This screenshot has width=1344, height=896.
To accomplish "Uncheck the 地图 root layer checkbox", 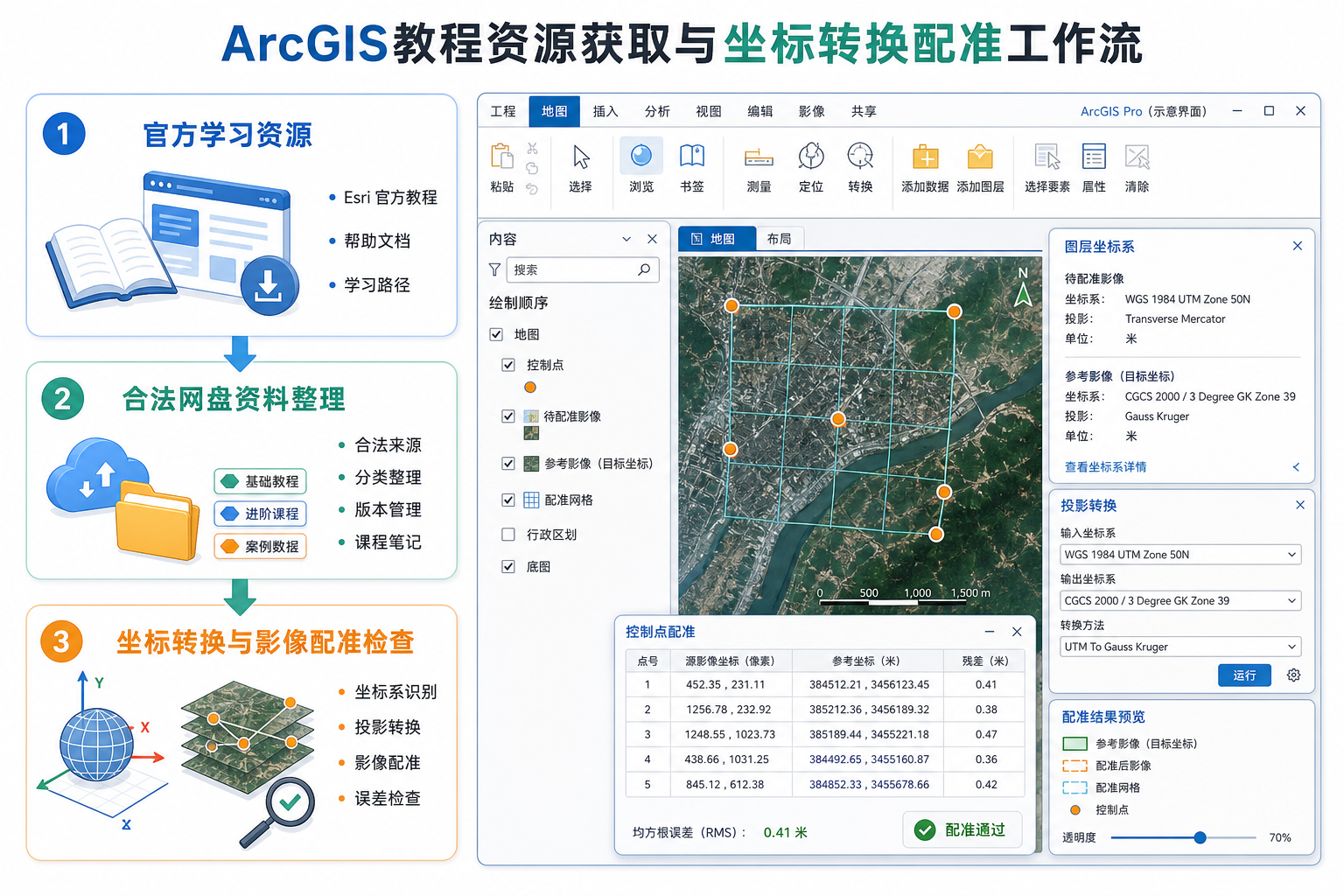I will [496, 334].
